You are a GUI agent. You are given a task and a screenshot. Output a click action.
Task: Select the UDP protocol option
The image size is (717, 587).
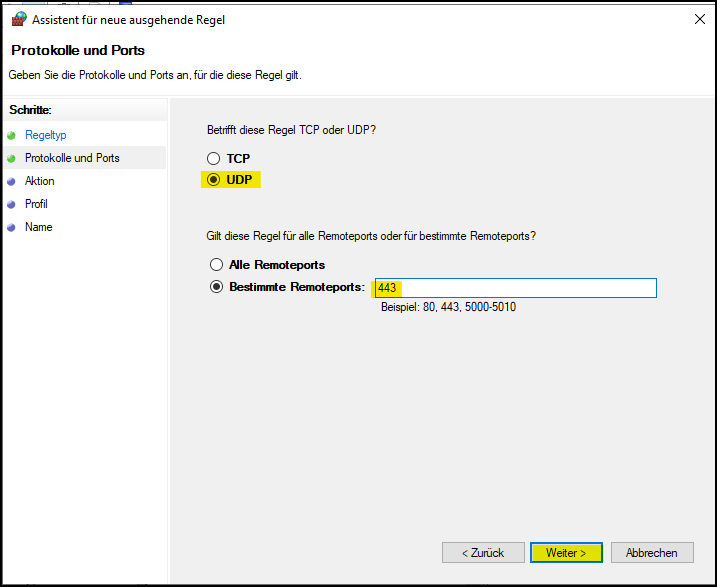point(213,180)
